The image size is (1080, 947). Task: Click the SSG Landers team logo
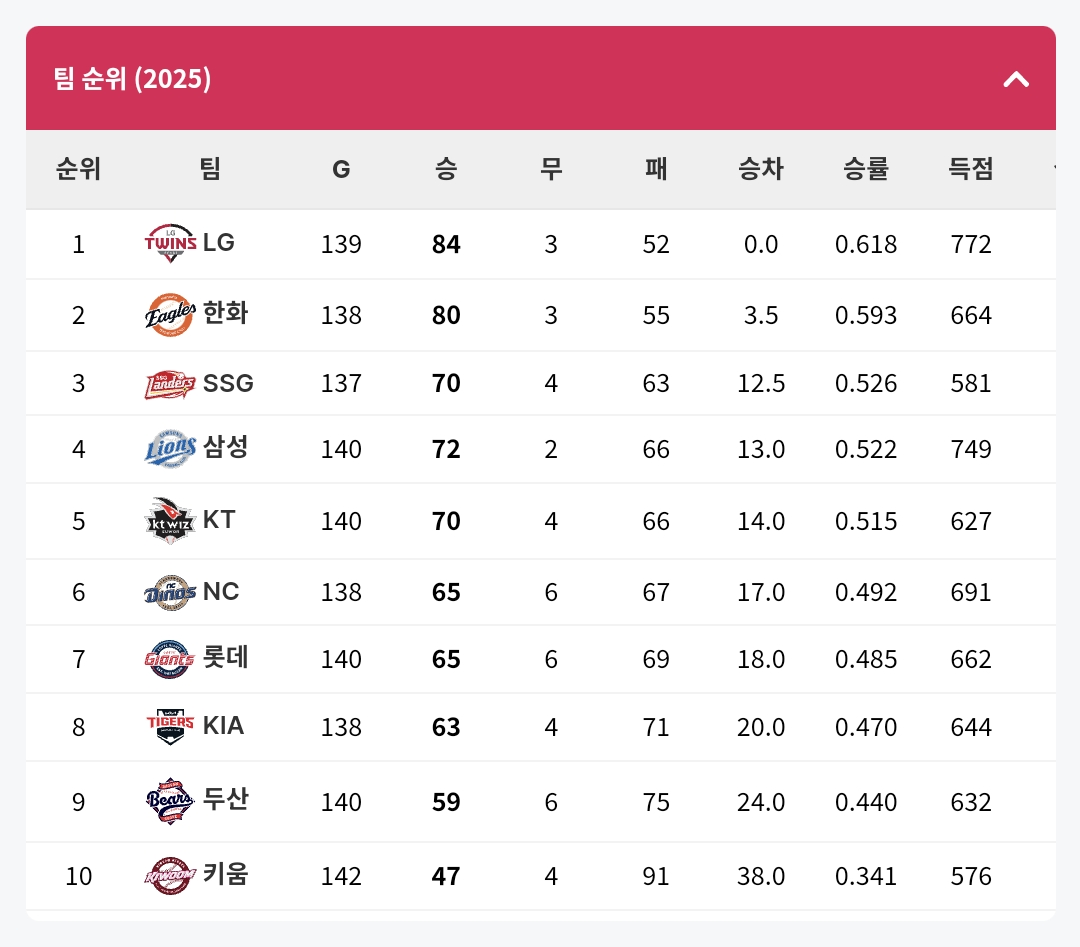(x=170, y=384)
